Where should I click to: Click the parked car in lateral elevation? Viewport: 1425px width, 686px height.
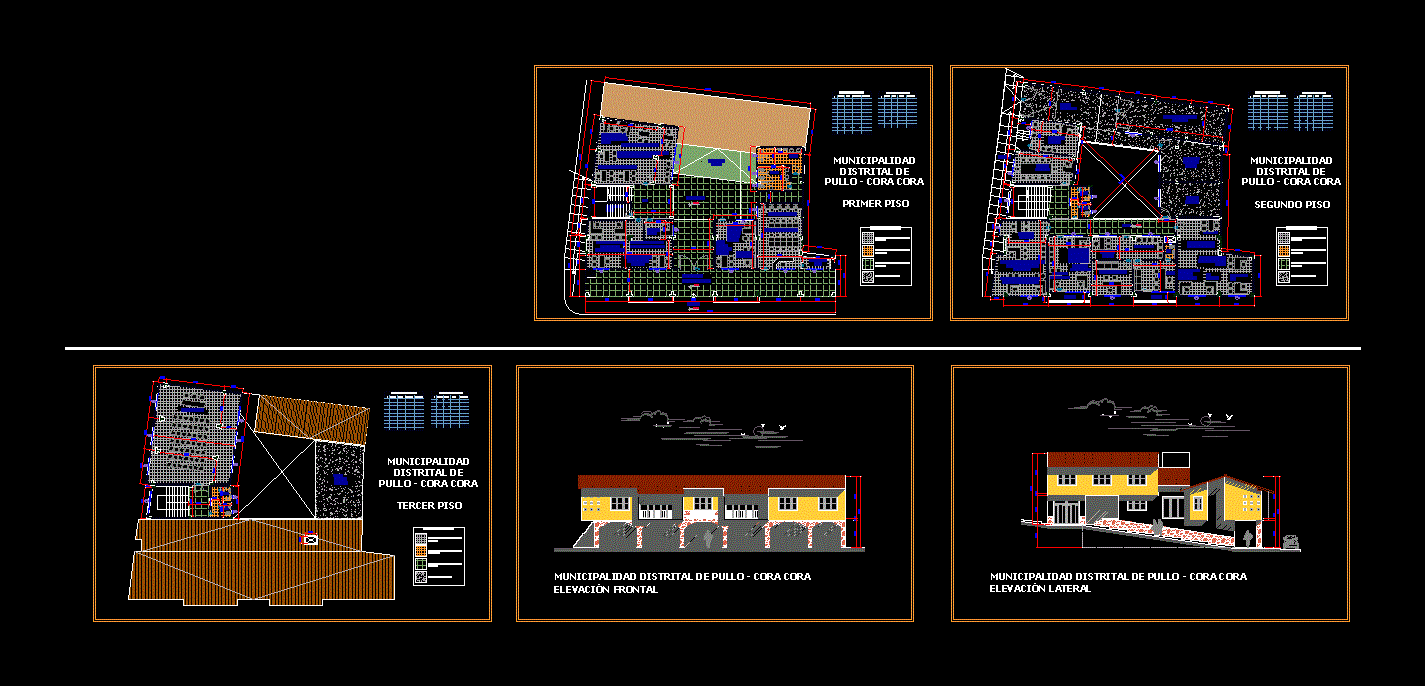(1291, 541)
